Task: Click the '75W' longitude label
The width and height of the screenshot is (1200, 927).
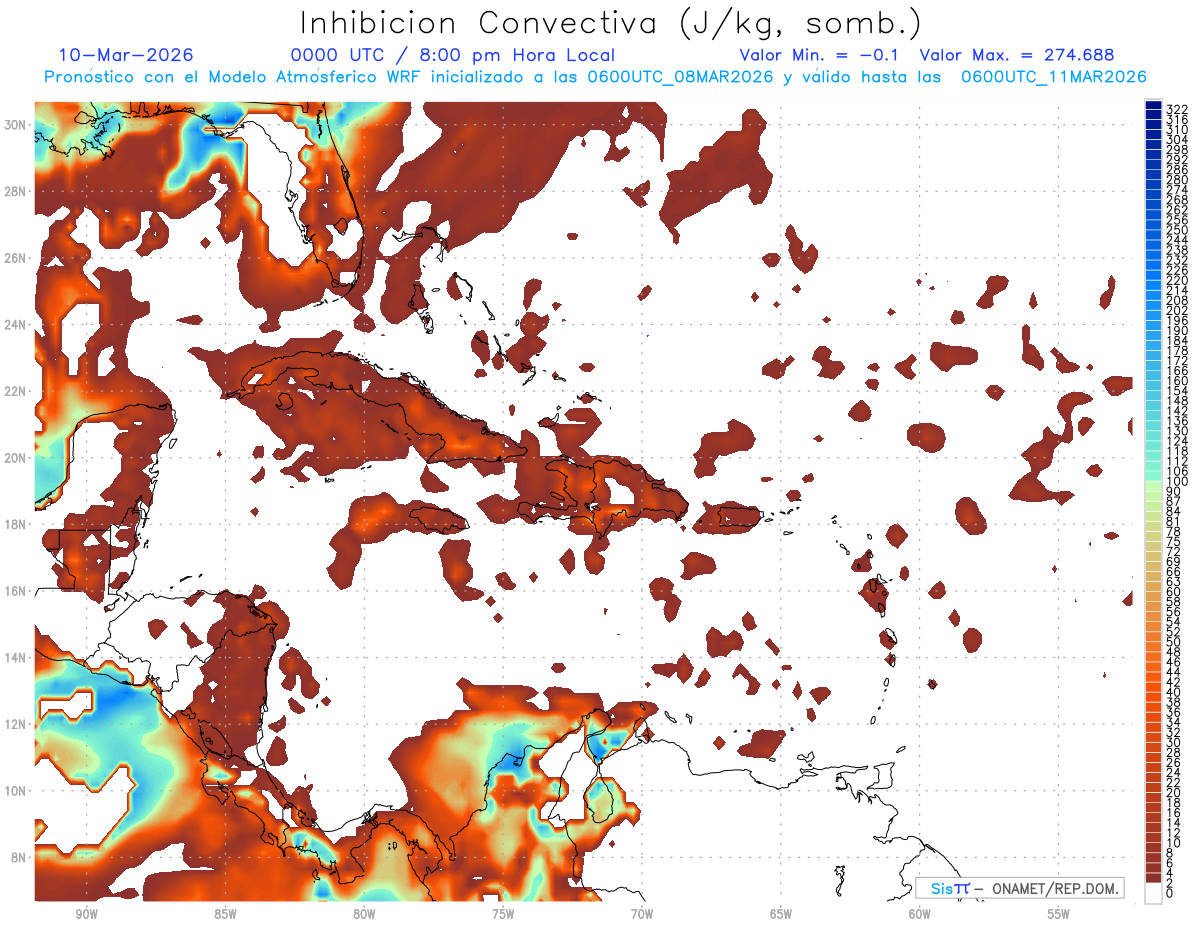Action: point(503,914)
